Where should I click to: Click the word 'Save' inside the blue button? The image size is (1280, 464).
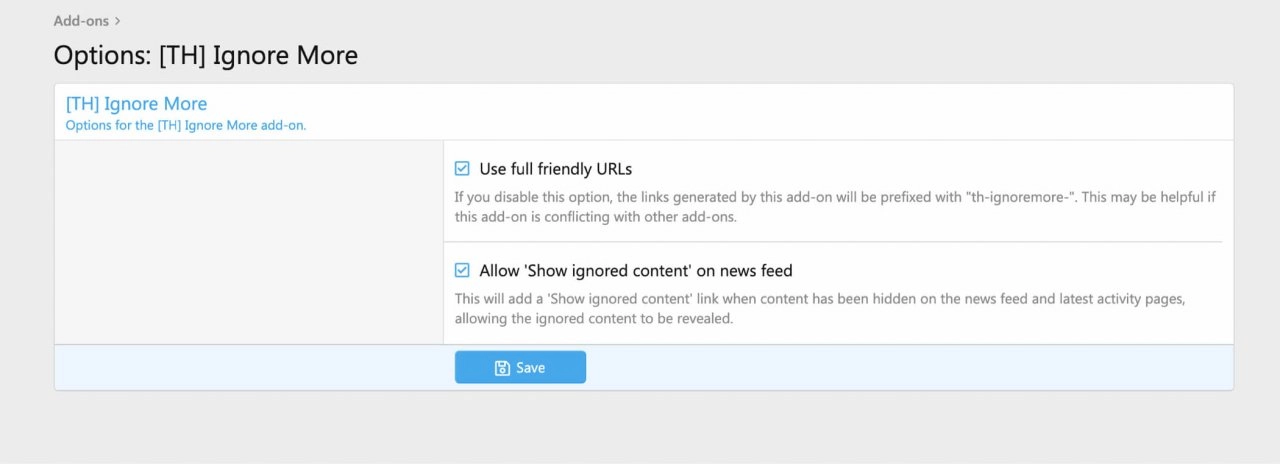[530, 368]
